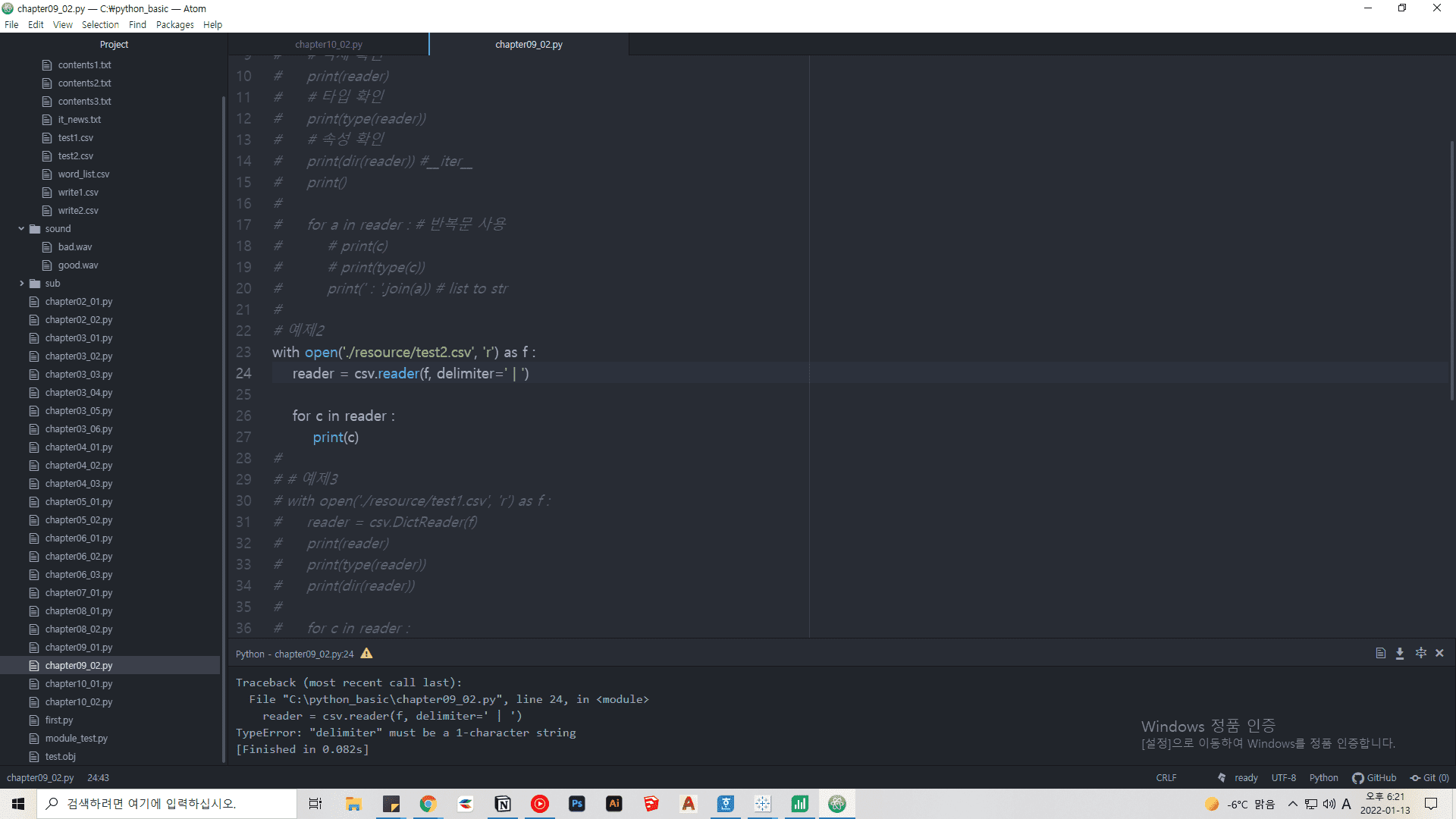Open the Selection menu
The image size is (1456, 819).
pyautogui.click(x=100, y=24)
